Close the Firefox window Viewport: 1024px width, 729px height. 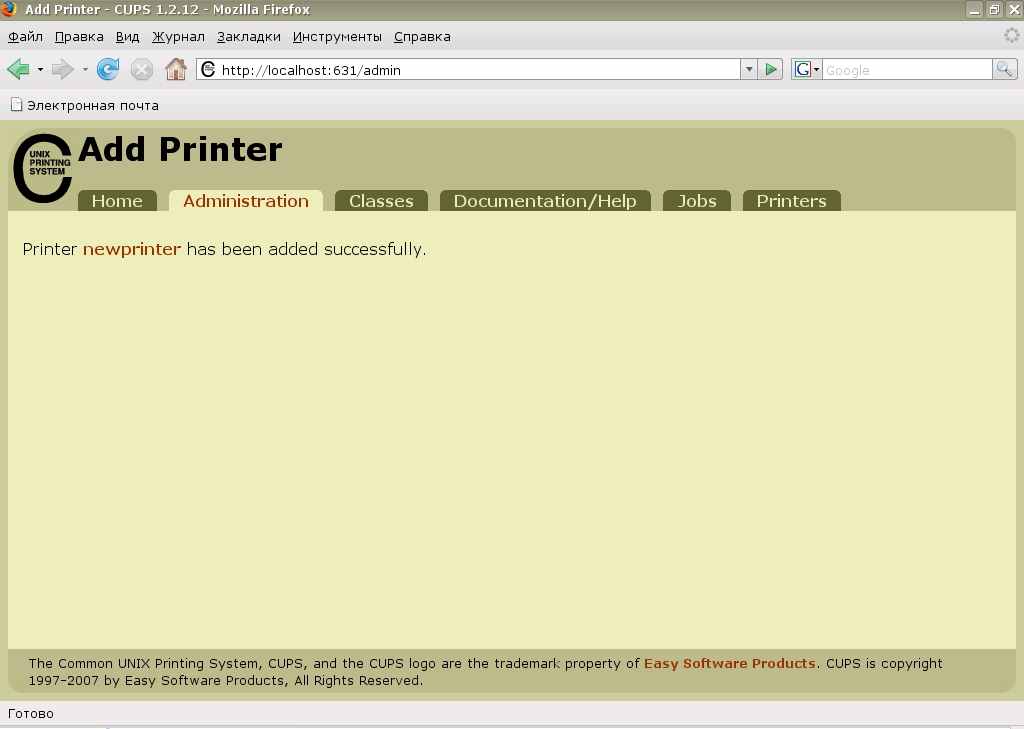click(1014, 9)
